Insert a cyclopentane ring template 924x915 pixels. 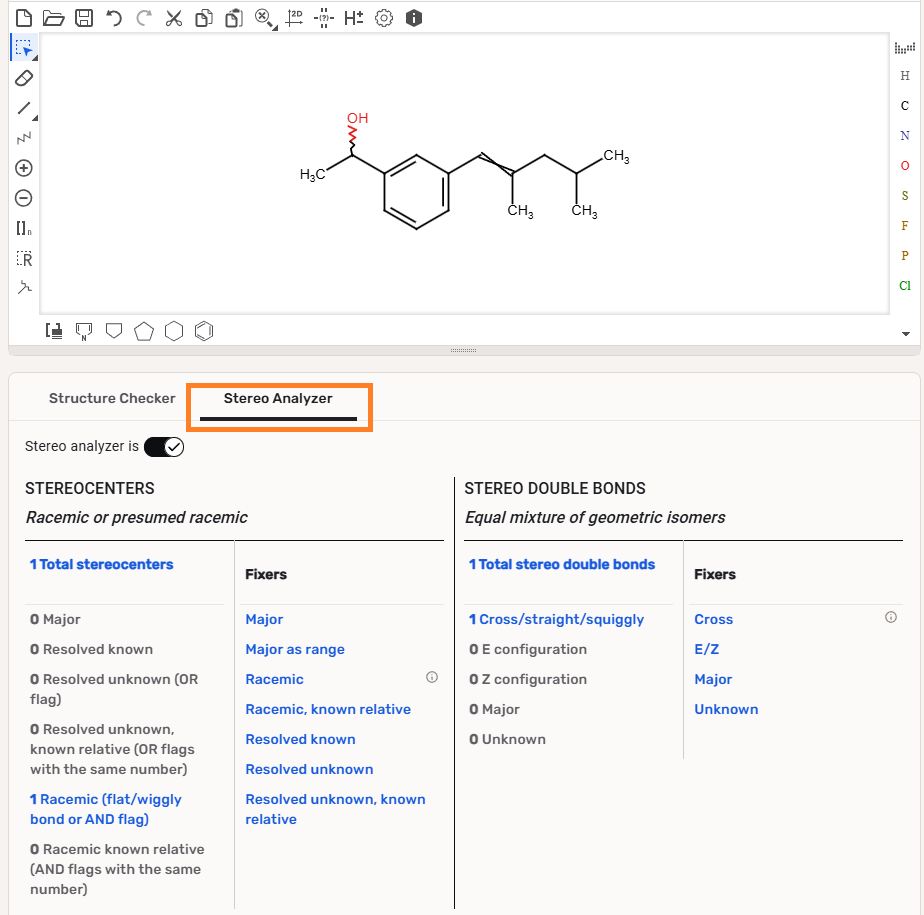click(x=144, y=331)
